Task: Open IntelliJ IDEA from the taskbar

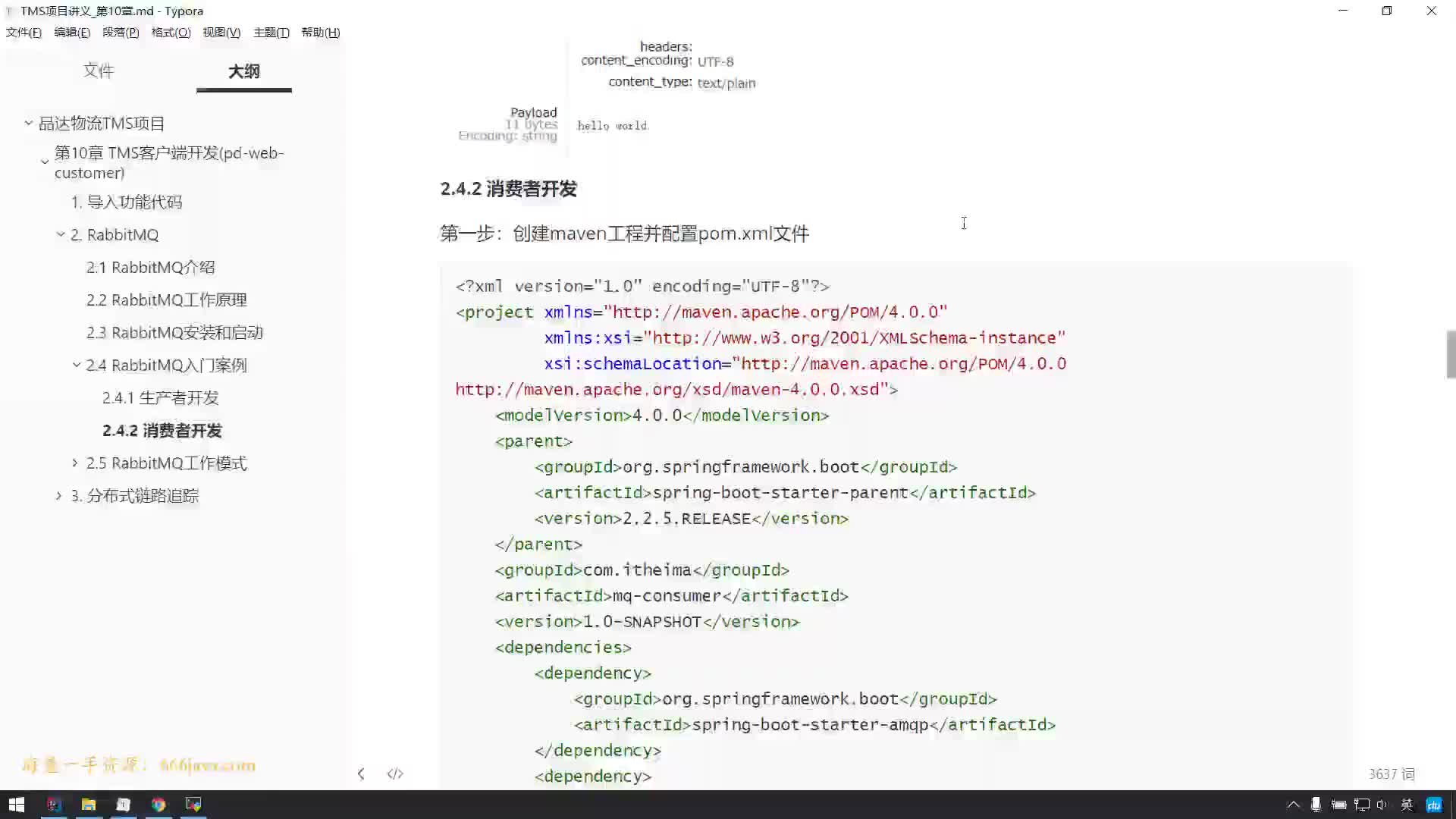Action: (x=53, y=805)
